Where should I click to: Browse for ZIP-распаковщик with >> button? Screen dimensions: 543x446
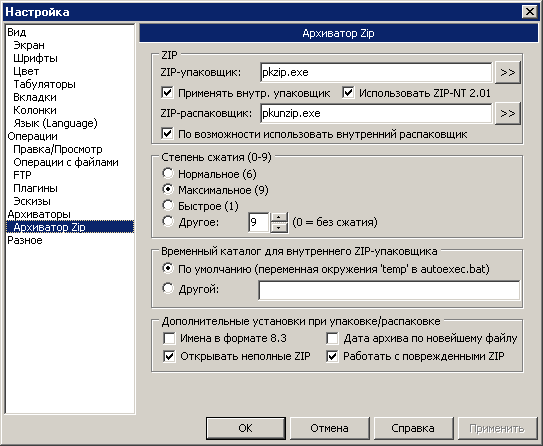pos(508,113)
